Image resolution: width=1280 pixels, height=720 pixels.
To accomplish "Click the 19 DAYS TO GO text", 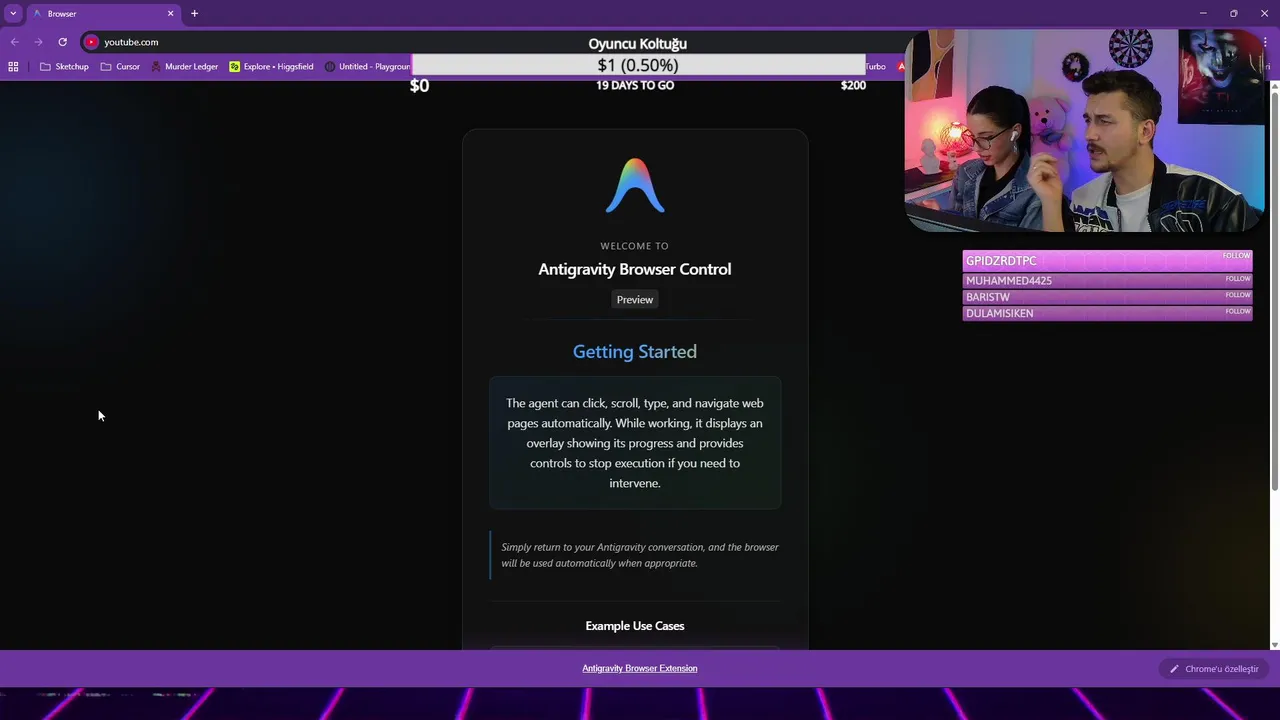I will 635,86.
